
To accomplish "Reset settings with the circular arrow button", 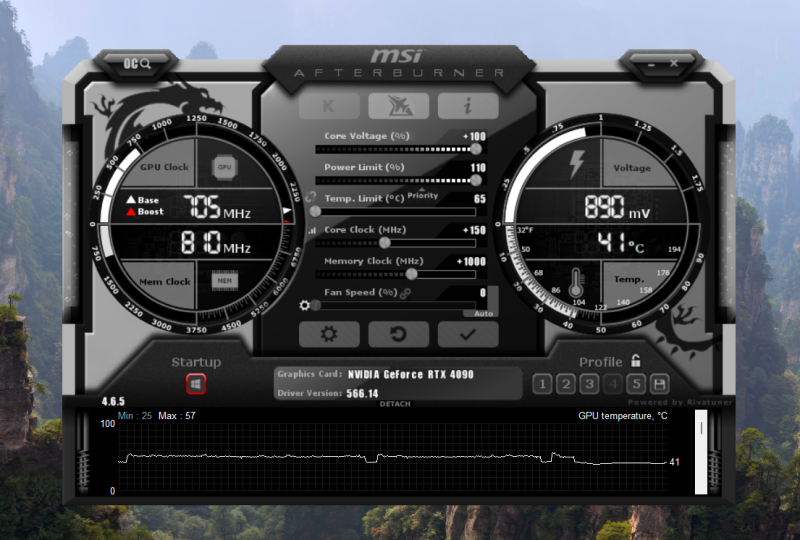I will pyautogui.click(x=398, y=334).
